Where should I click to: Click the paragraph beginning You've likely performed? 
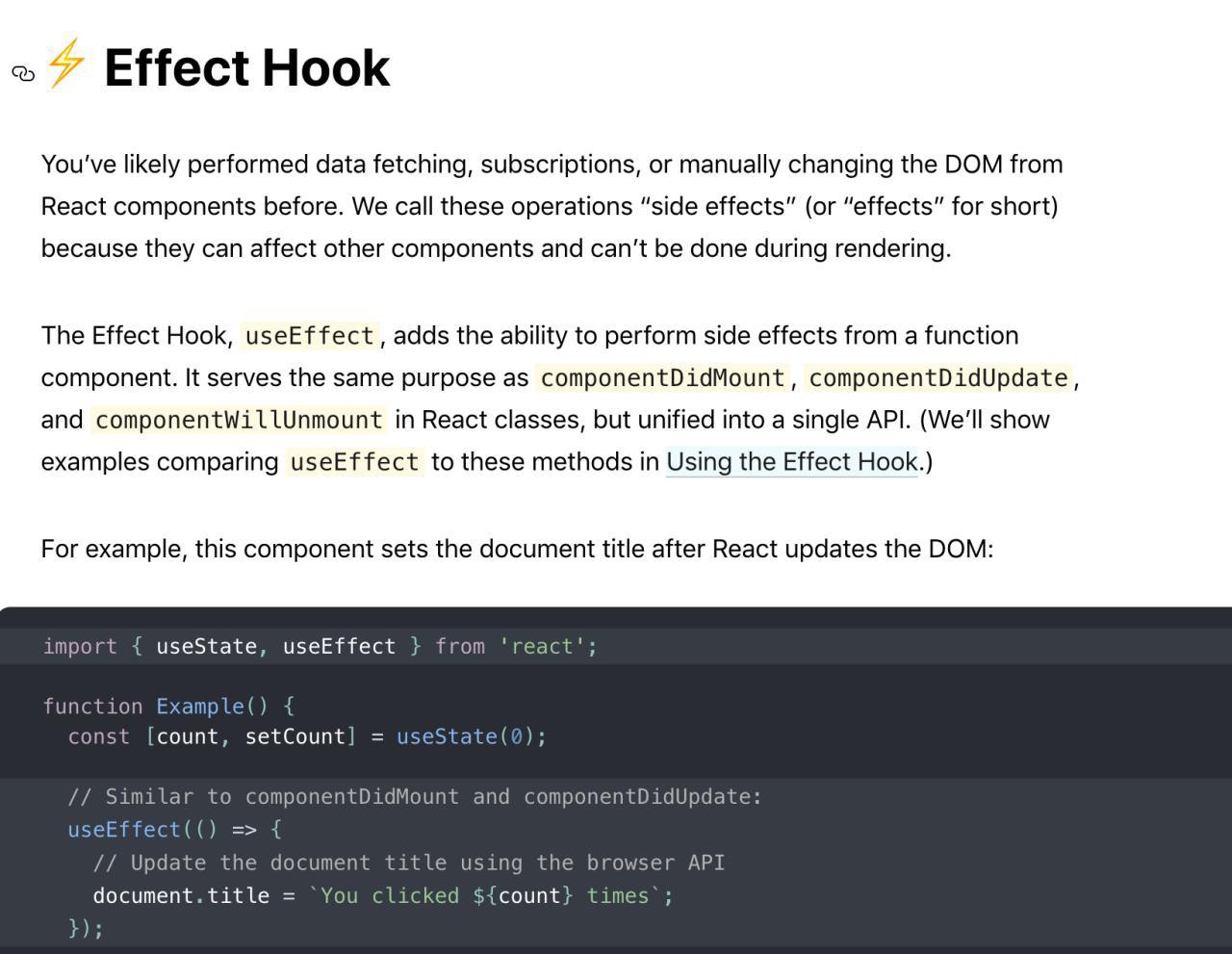click(x=552, y=206)
